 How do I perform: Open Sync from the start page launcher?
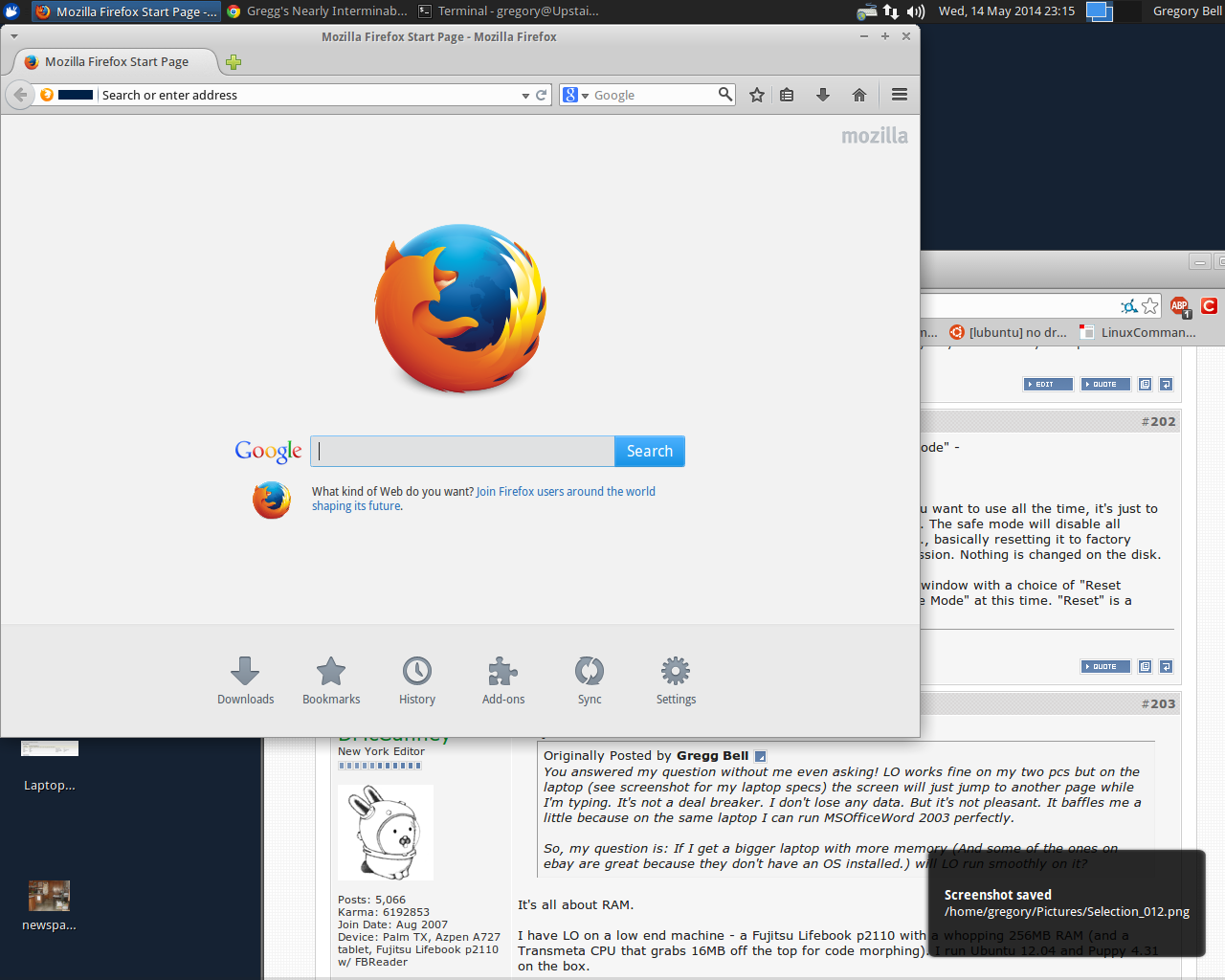pos(590,681)
